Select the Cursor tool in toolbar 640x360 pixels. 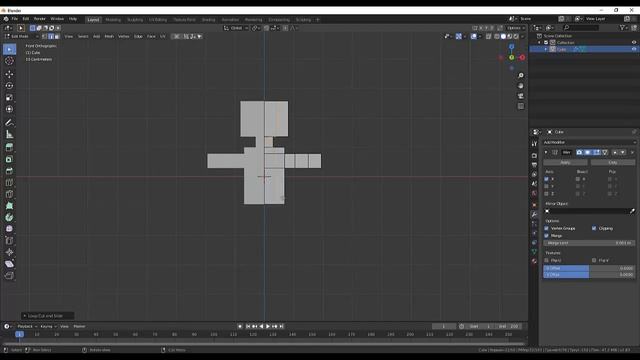9,61
